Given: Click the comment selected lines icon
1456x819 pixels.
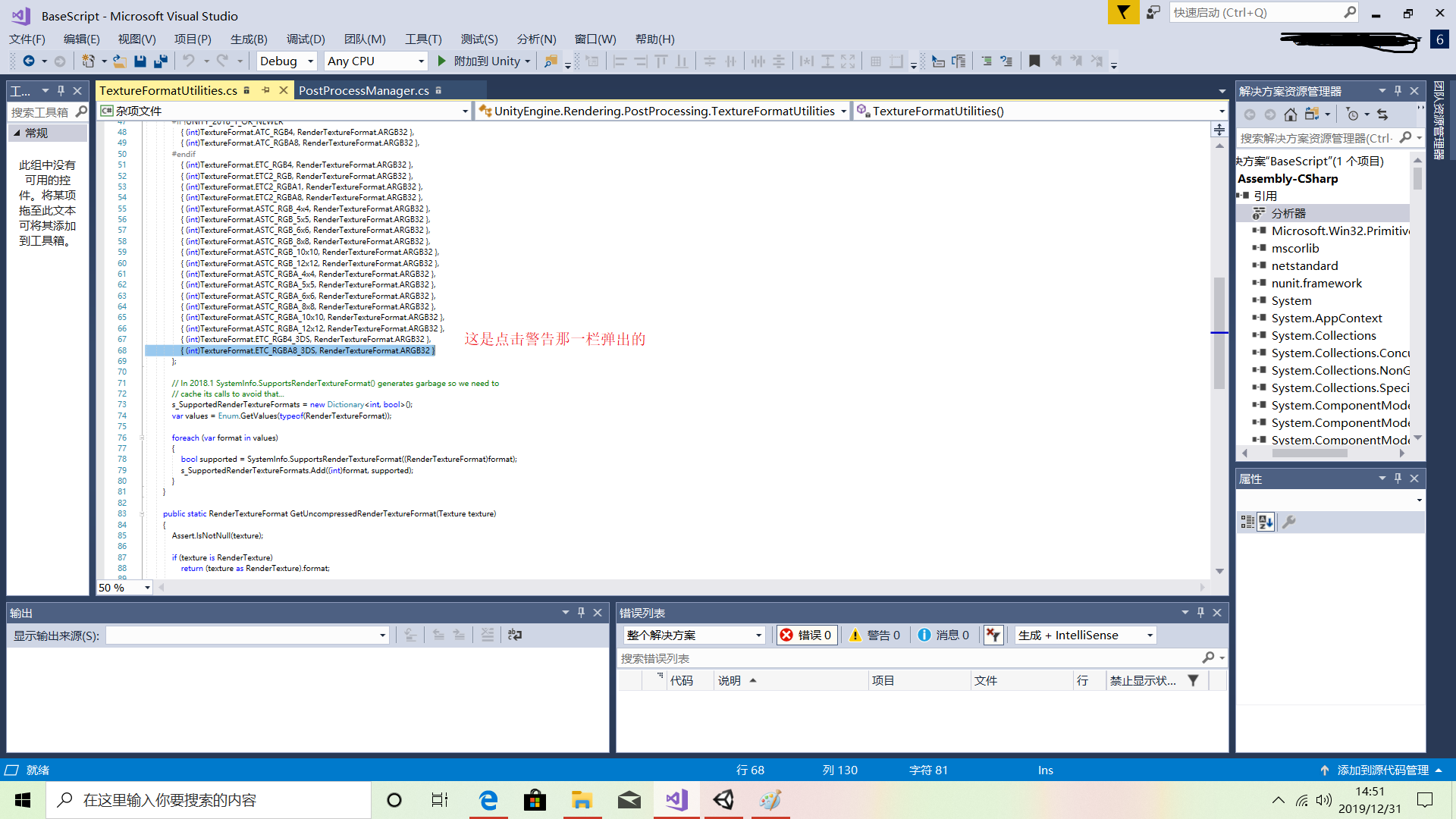Looking at the screenshot, I should pyautogui.click(x=986, y=61).
